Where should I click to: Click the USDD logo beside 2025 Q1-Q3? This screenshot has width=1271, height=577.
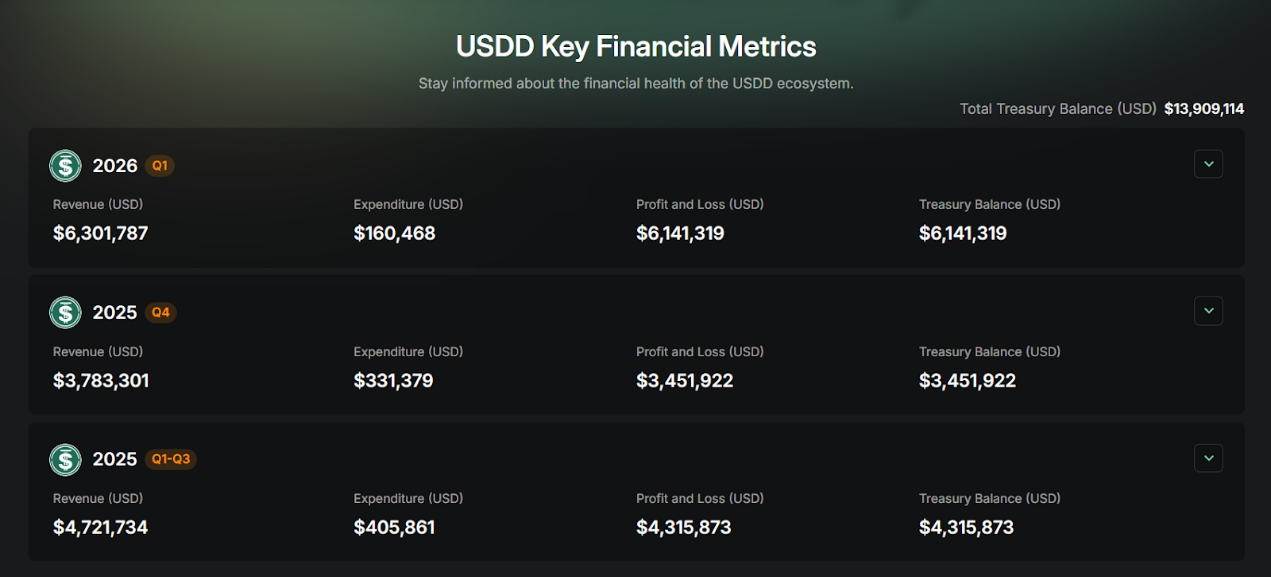click(x=65, y=460)
